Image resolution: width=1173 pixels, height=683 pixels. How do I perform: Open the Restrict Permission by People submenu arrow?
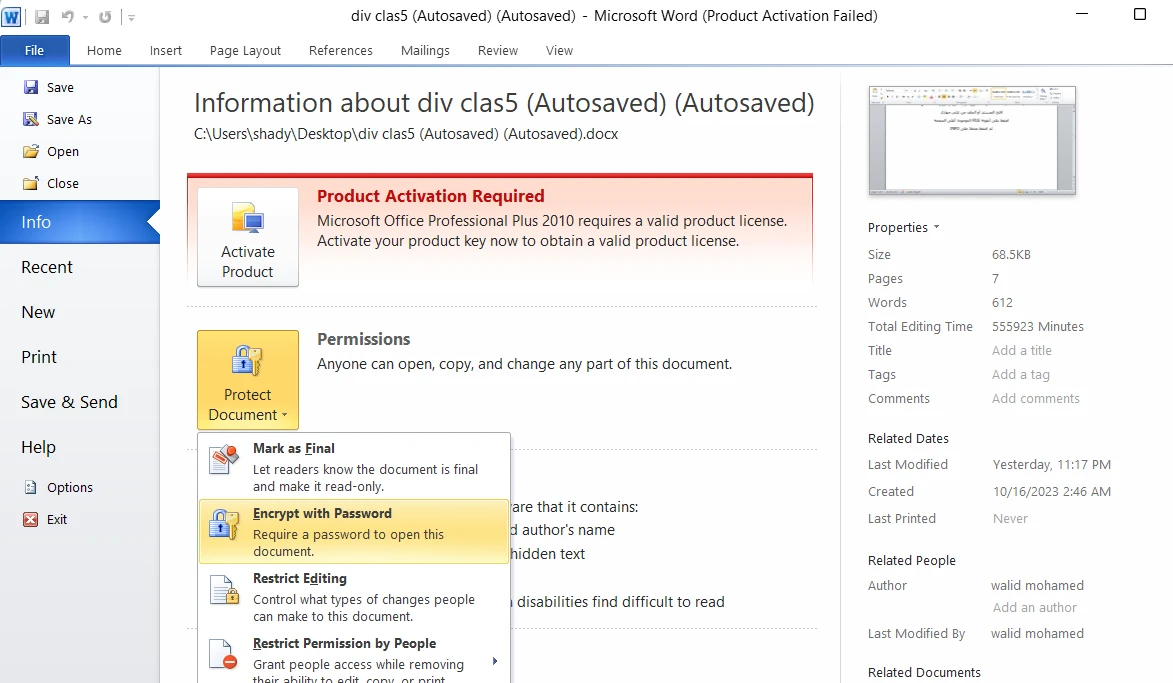pos(494,661)
